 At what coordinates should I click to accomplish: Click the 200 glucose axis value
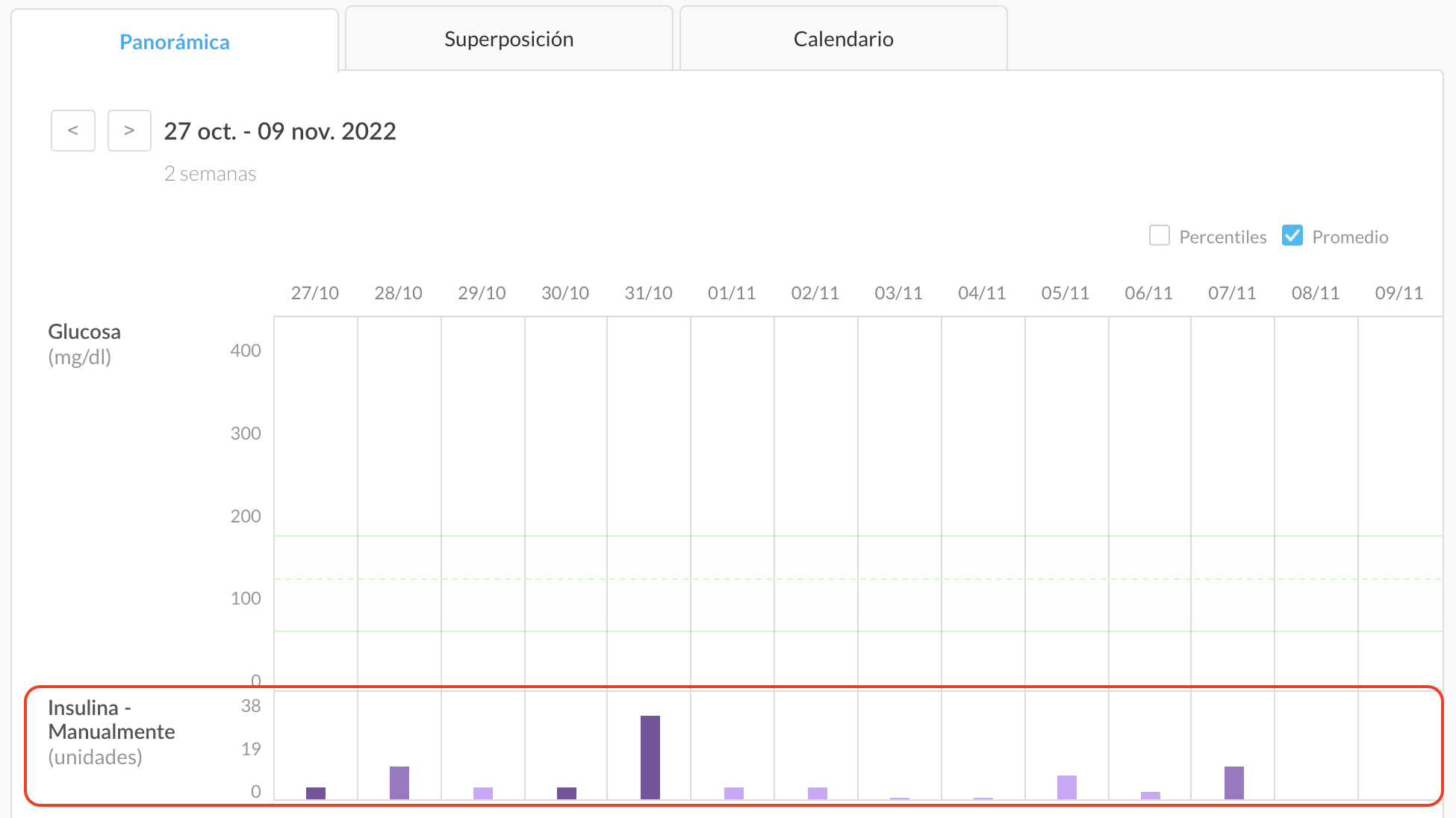[x=246, y=516]
